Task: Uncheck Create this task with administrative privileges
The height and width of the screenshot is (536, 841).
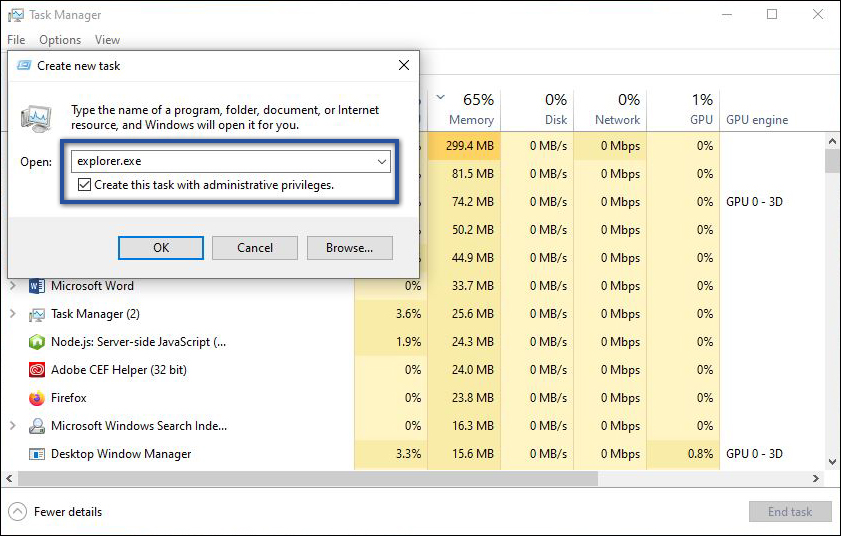Action: (x=84, y=185)
